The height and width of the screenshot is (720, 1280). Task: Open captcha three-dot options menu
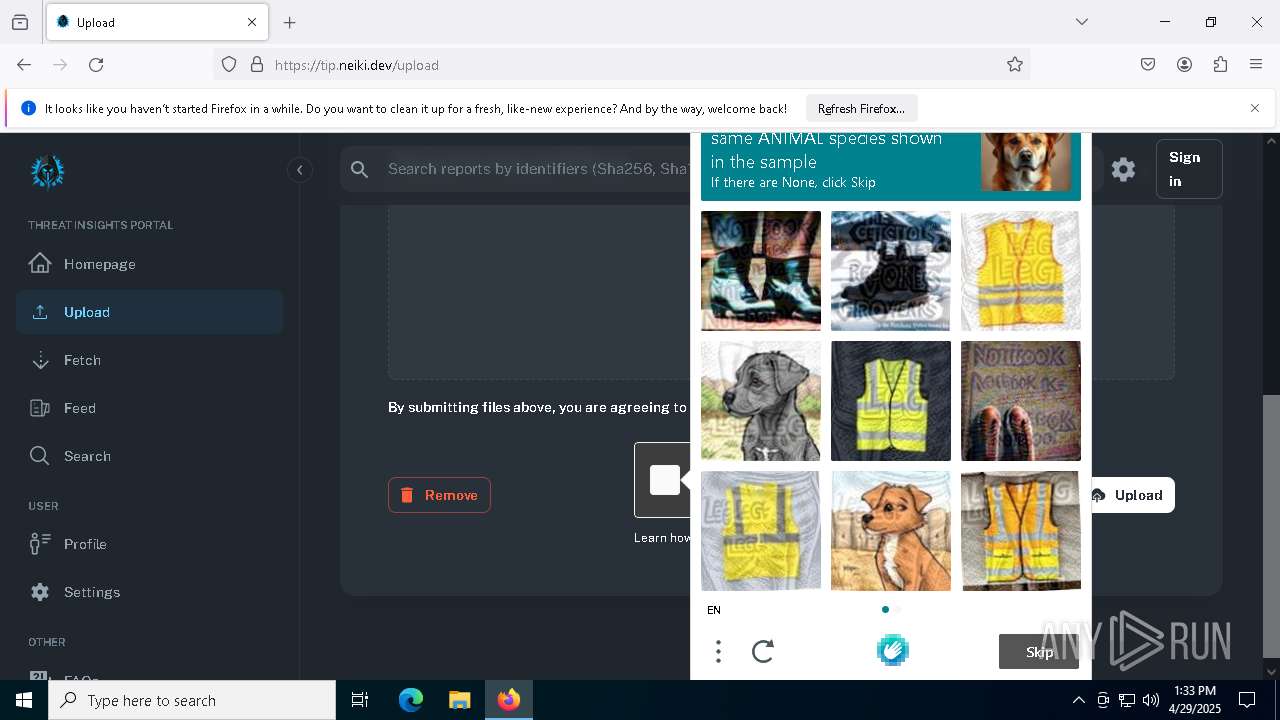point(718,652)
